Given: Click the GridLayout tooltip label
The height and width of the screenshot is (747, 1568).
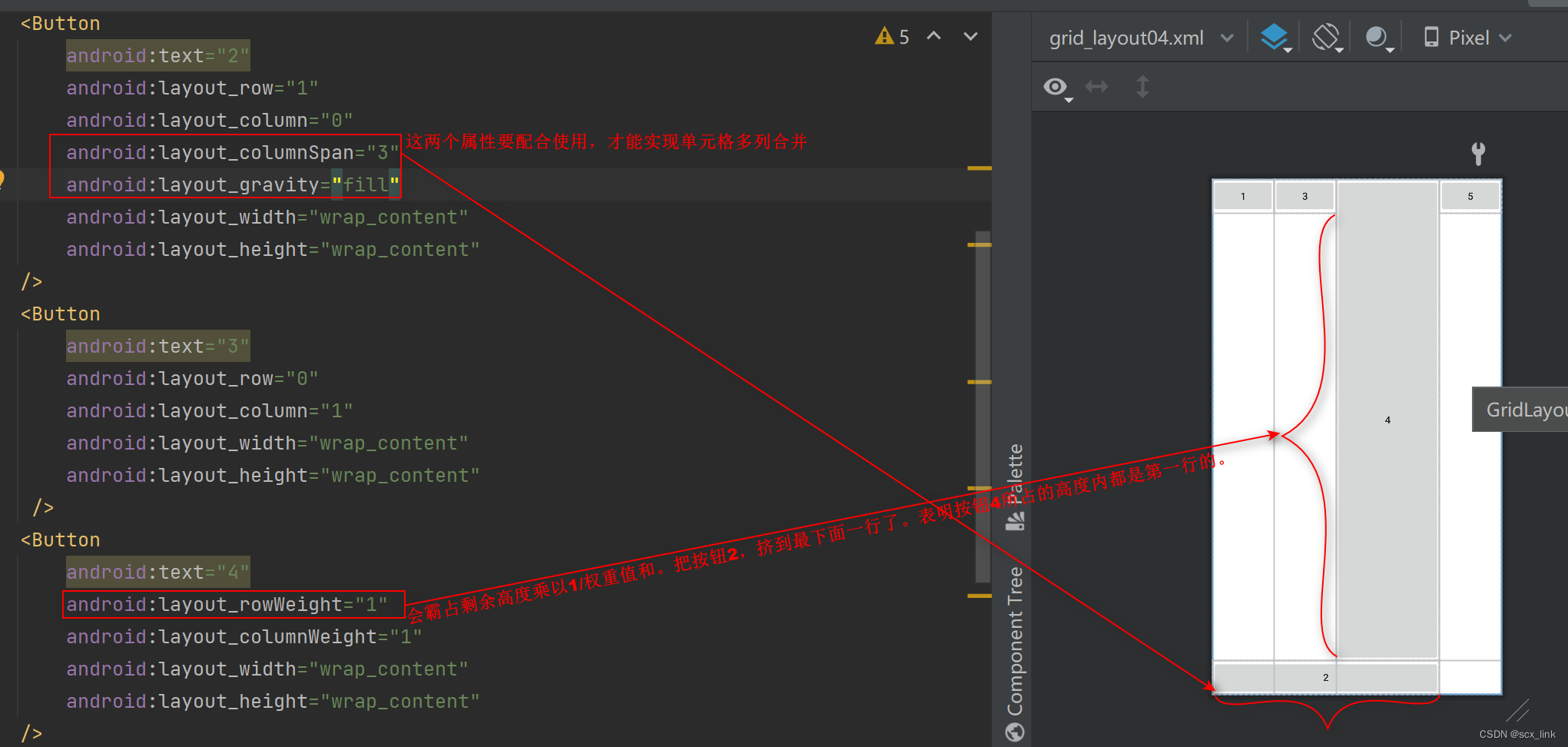Looking at the screenshot, I should coord(1520,410).
